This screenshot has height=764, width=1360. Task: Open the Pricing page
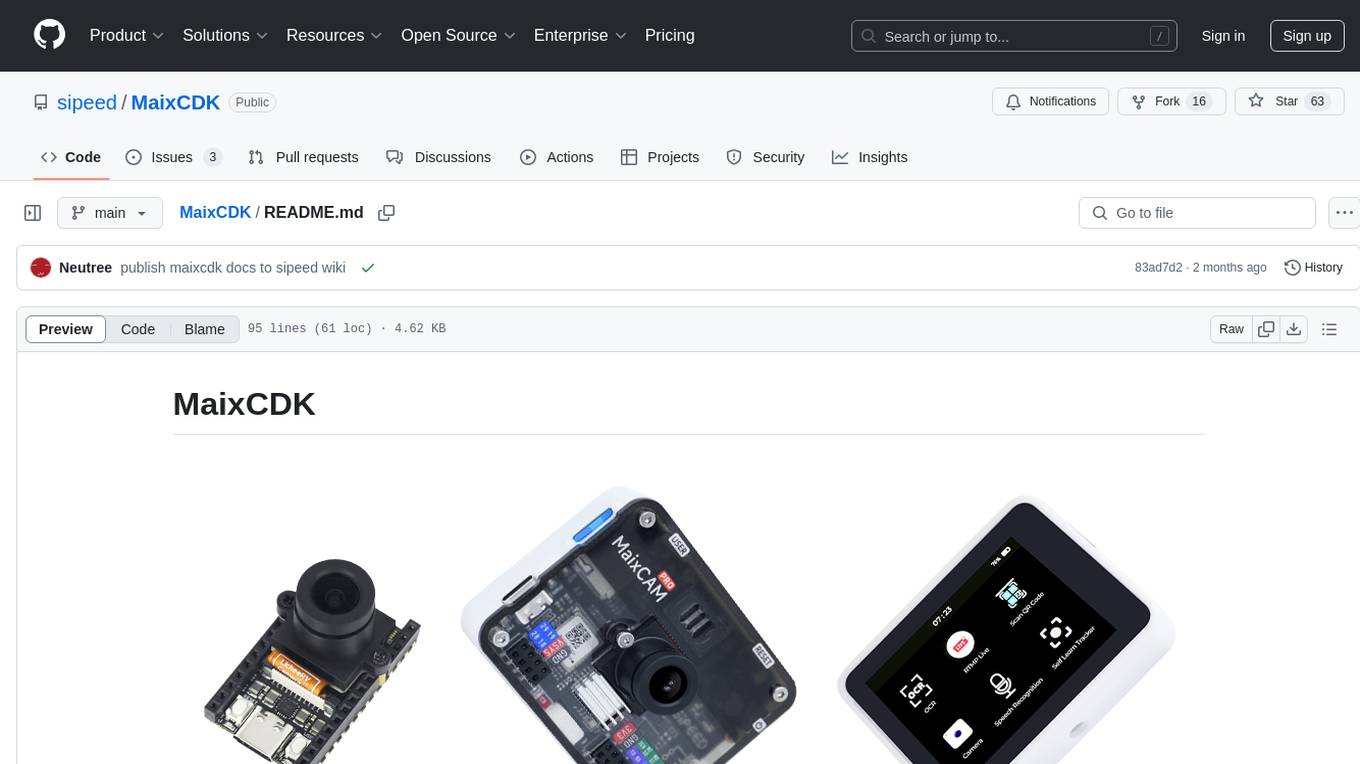[670, 35]
